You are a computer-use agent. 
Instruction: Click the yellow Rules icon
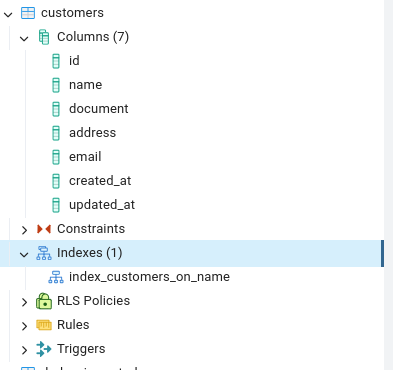click(44, 325)
